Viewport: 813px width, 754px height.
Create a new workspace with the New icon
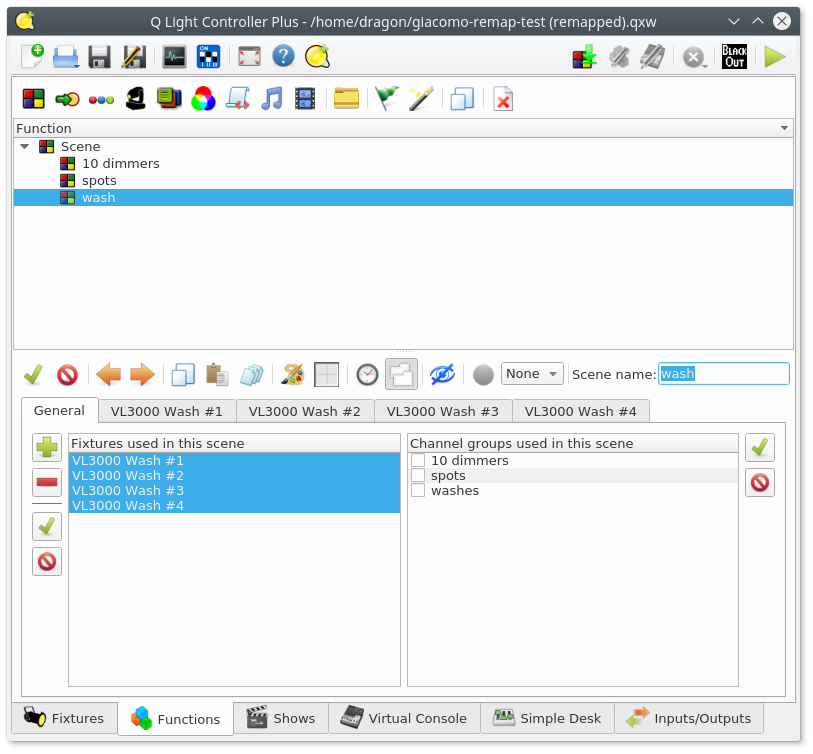[33, 57]
